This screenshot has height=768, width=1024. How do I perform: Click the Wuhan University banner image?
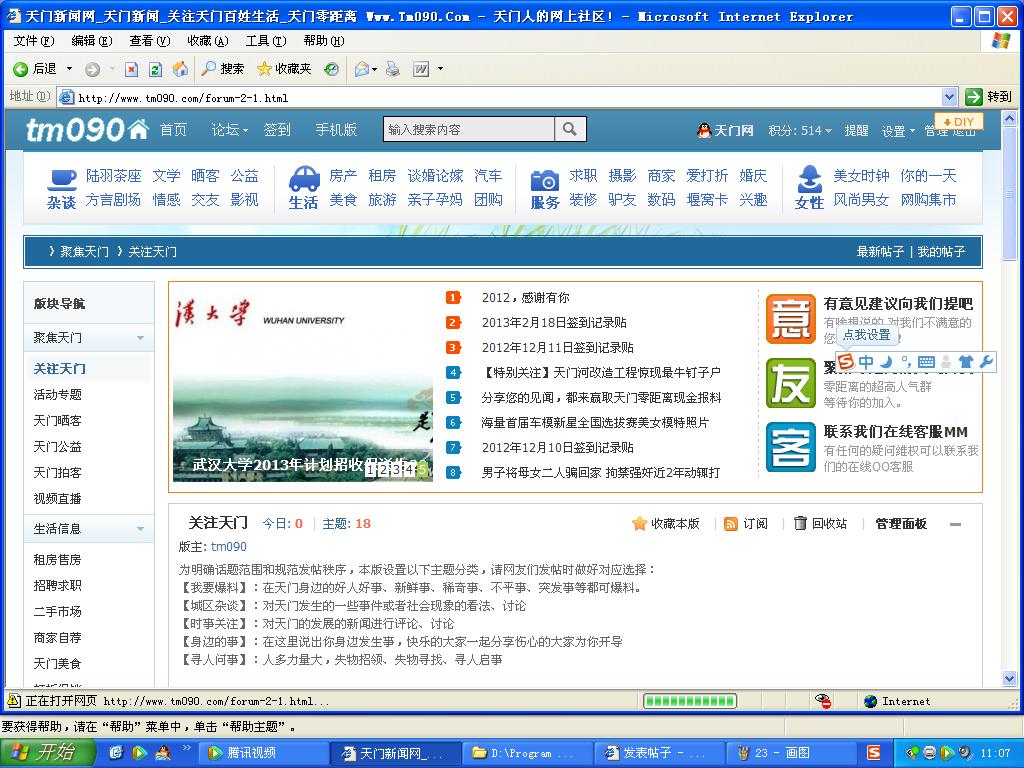(x=302, y=383)
